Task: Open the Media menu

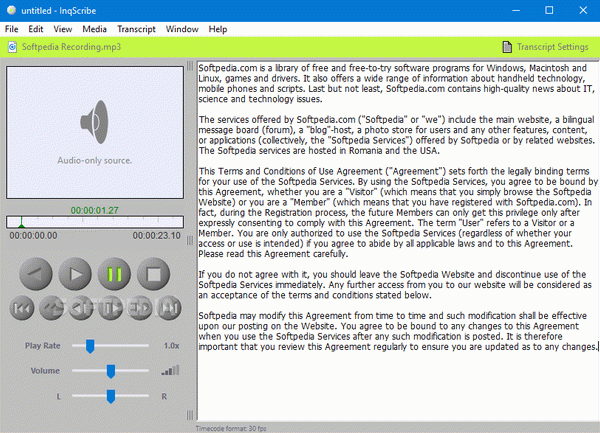Action: pyautogui.click(x=95, y=29)
